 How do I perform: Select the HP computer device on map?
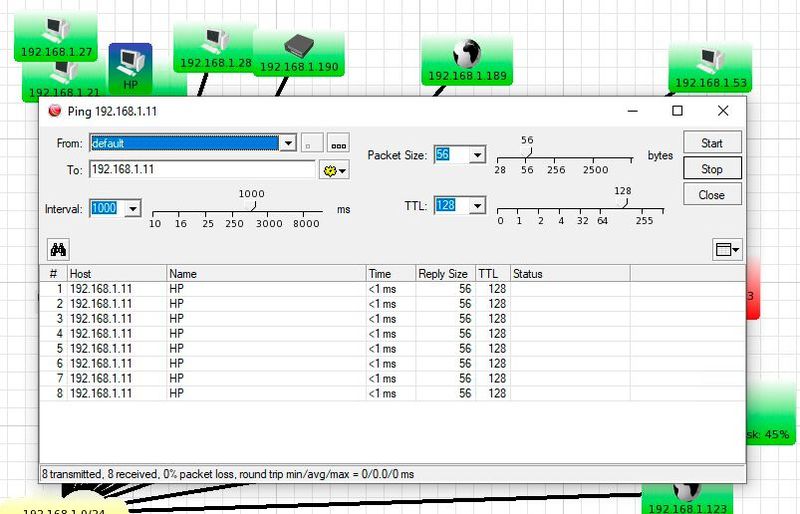(x=130, y=68)
